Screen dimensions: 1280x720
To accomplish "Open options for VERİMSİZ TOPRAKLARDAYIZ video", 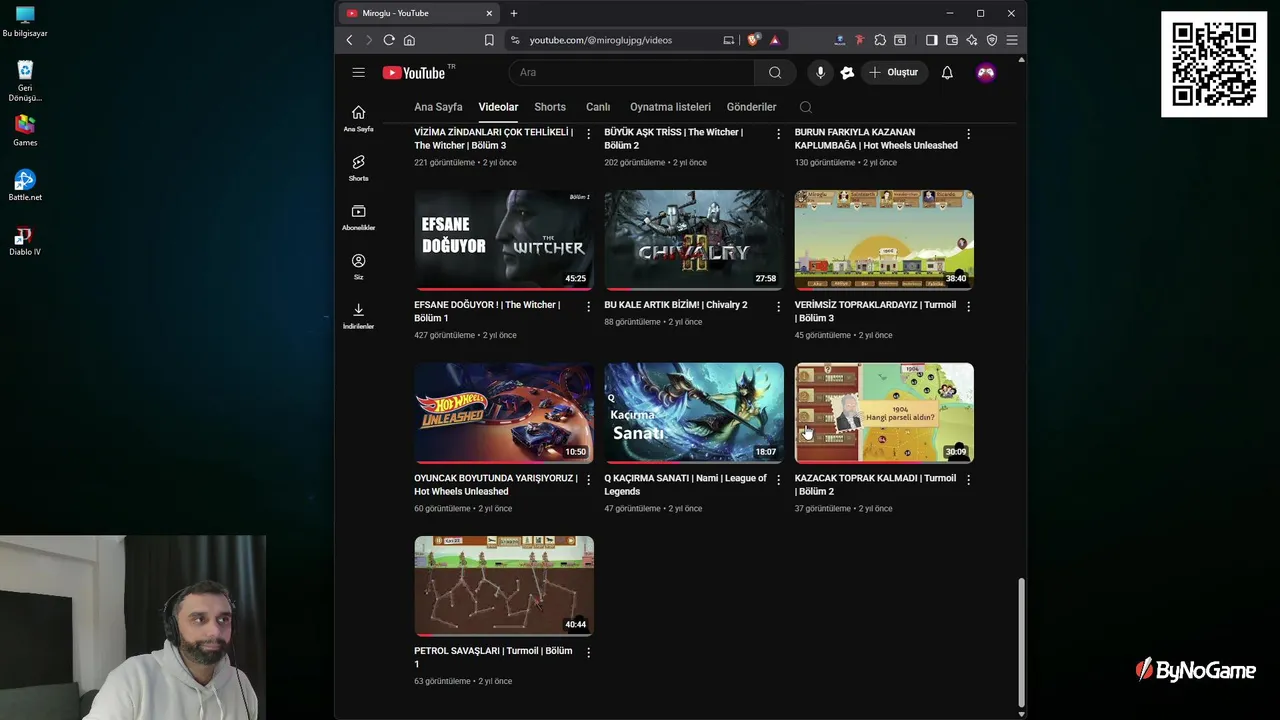I will click(x=968, y=306).
